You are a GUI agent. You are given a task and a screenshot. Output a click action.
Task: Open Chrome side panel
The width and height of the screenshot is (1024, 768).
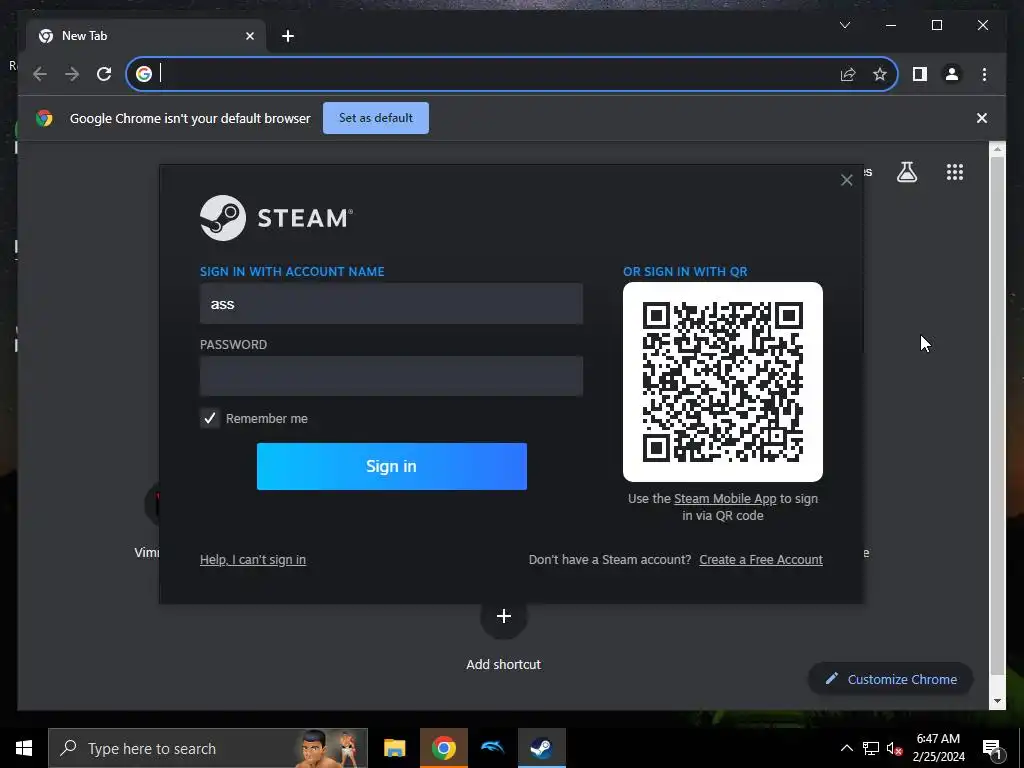click(x=920, y=74)
